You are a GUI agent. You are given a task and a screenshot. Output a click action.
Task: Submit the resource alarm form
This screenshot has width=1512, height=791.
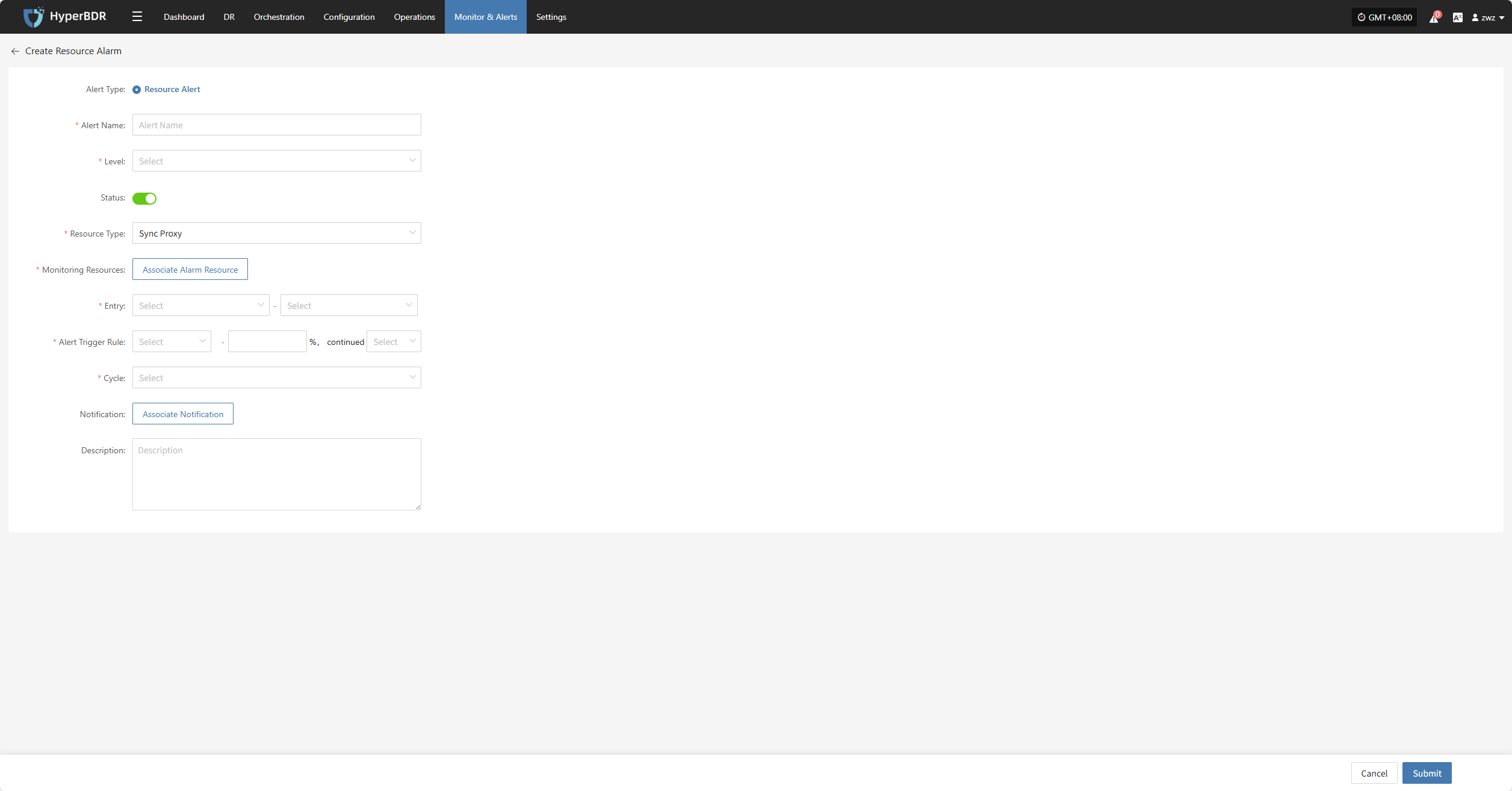pos(1427,773)
